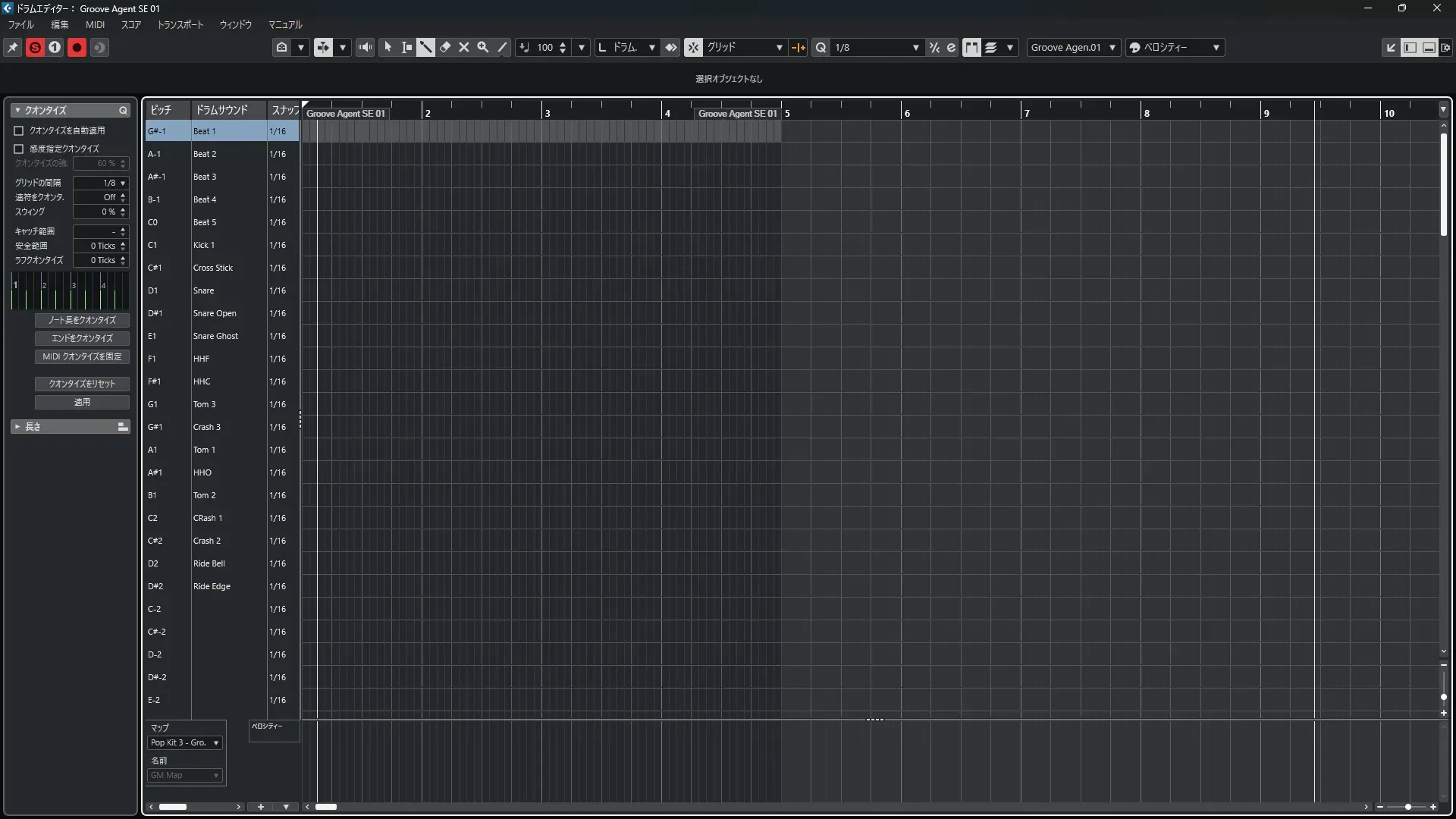Click the red Record in Editor button

[x=77, y=48]
